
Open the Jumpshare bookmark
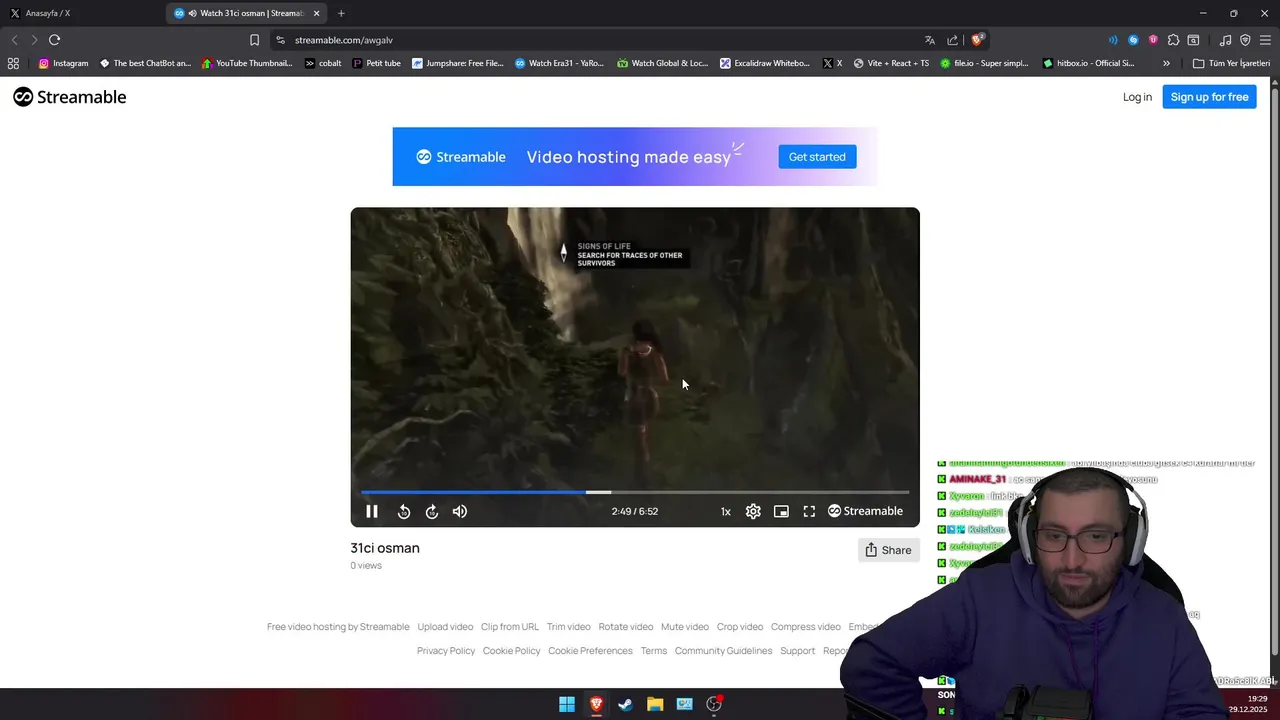[x=457, y=63]
